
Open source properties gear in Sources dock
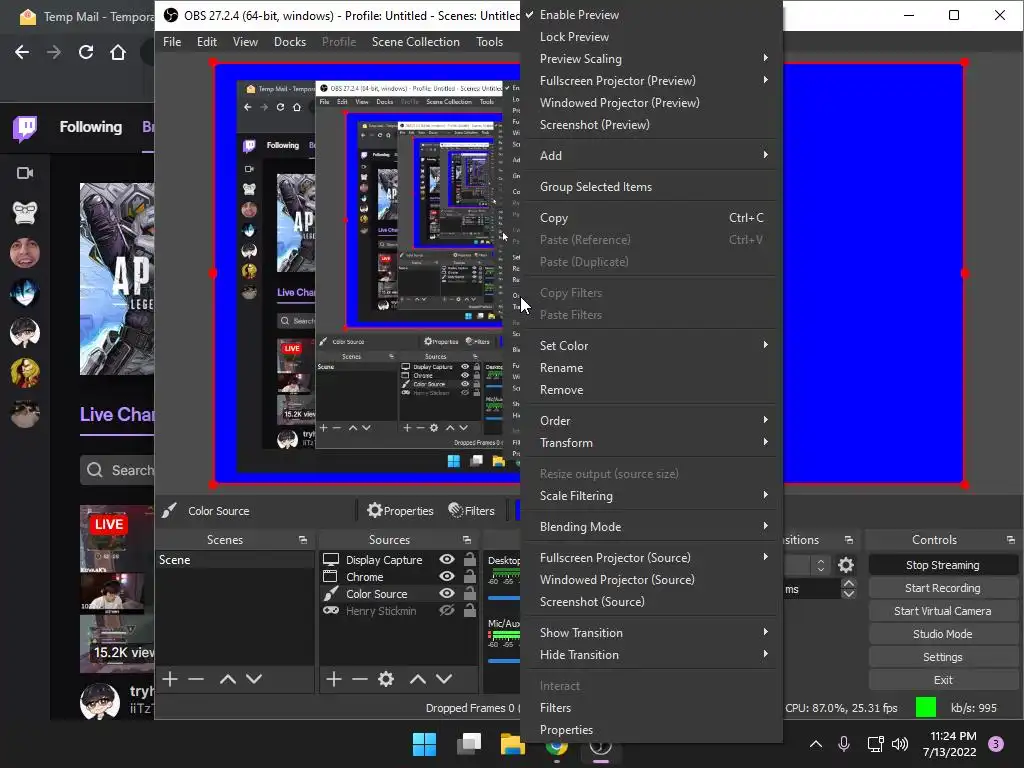click(386, 679)
